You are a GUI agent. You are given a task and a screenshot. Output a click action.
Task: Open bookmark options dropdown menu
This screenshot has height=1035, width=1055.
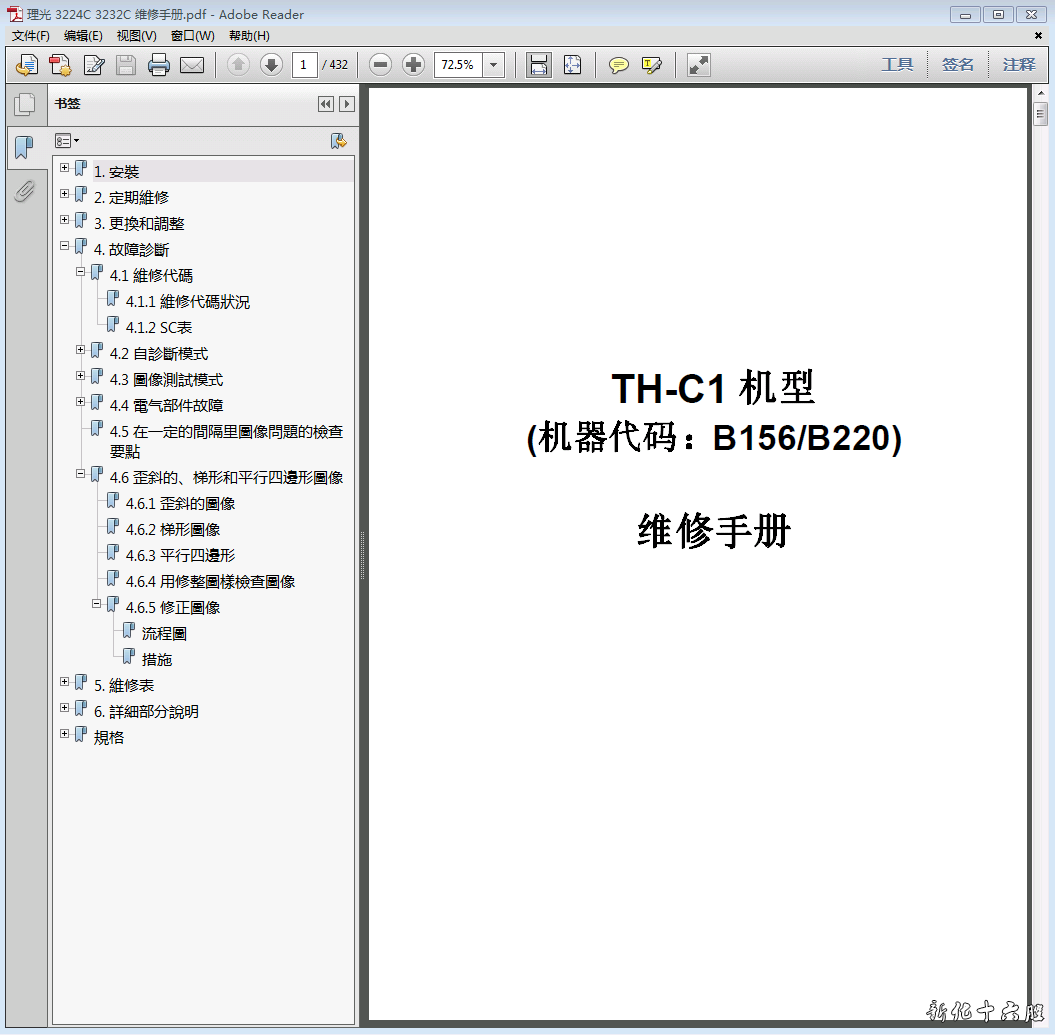[67, 141]
